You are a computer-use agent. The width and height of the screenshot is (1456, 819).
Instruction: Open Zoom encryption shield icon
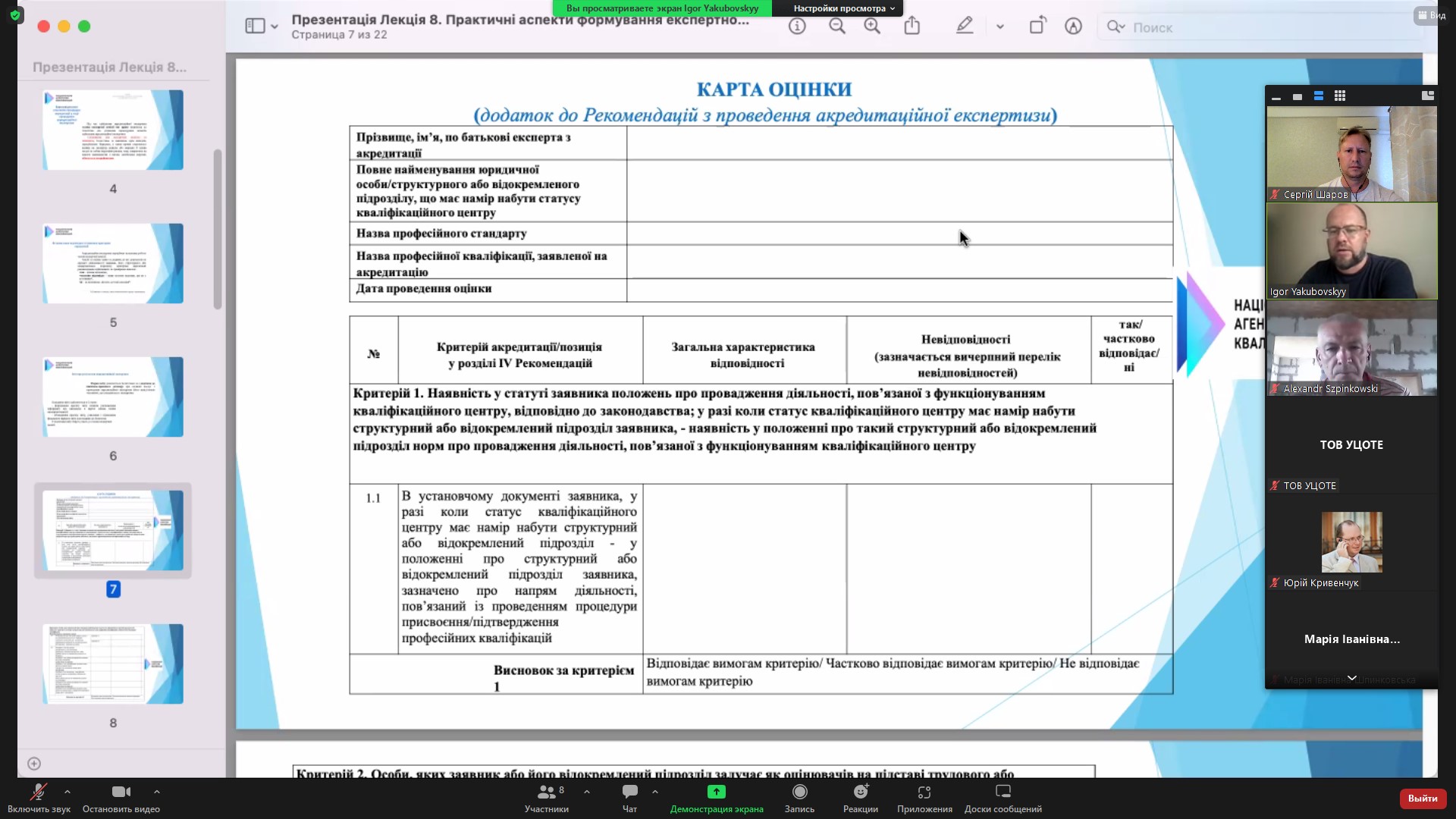tap(15, 14)
